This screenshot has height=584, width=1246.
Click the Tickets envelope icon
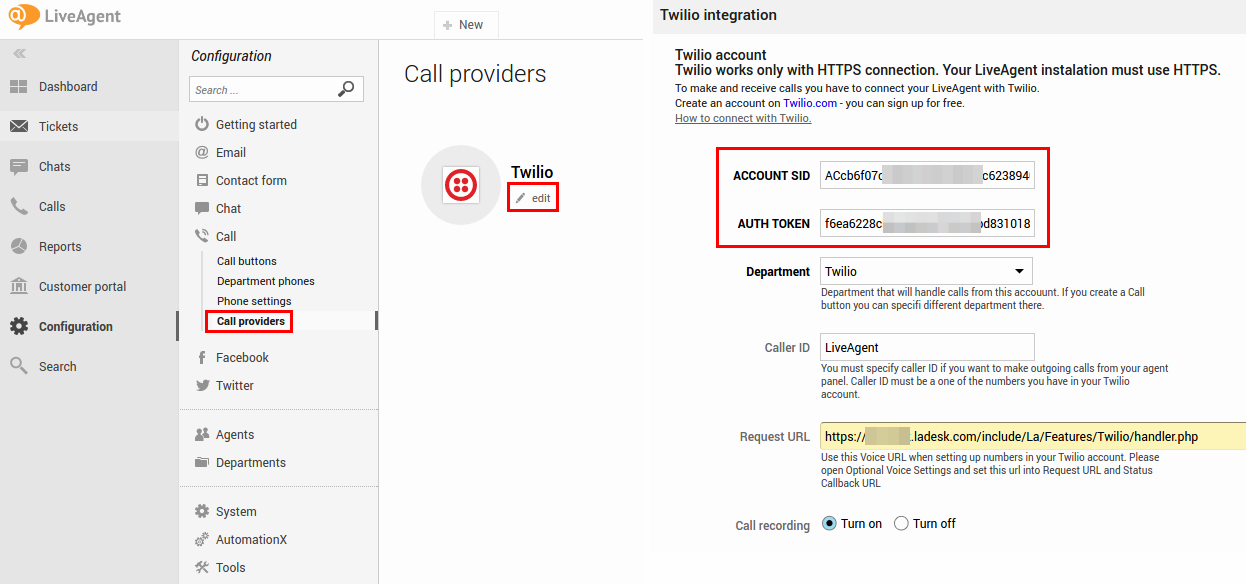[x=19, y=127]
